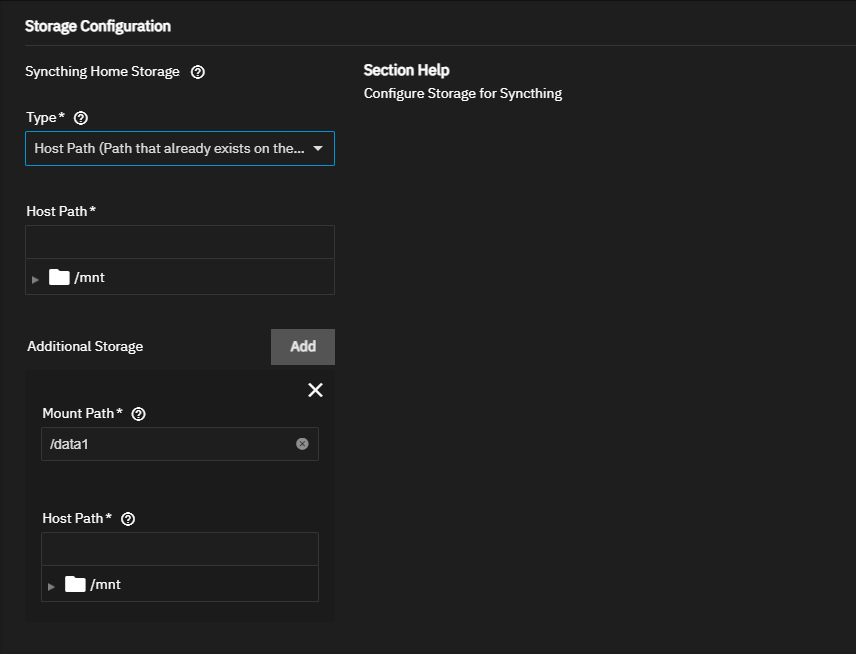The width and height of the screenshot is (856, 654).
Task: Remove the additional storage entry with X
Action: click(x=315, y=390)
